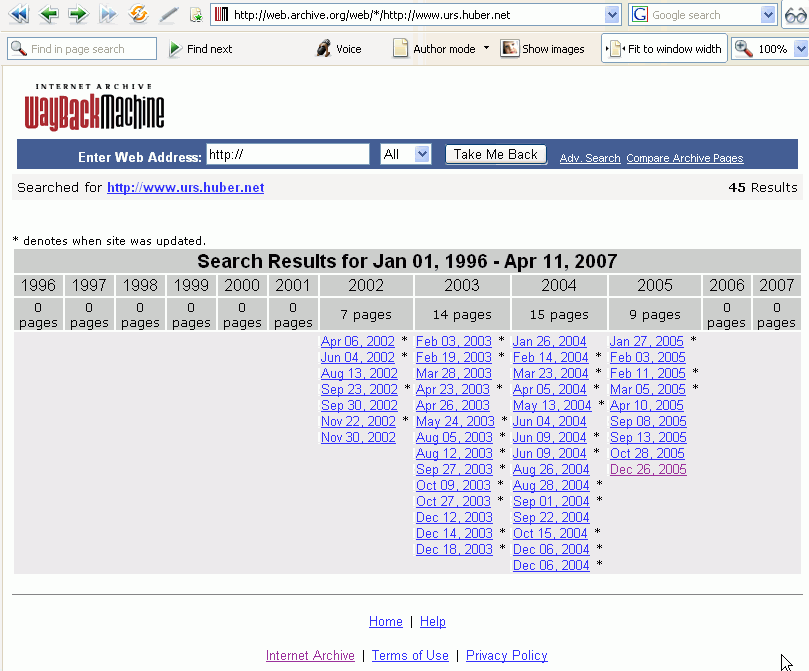Open Author mode dropdown arrow
This screenshot has height=671, width=809.
click(486, 48)
